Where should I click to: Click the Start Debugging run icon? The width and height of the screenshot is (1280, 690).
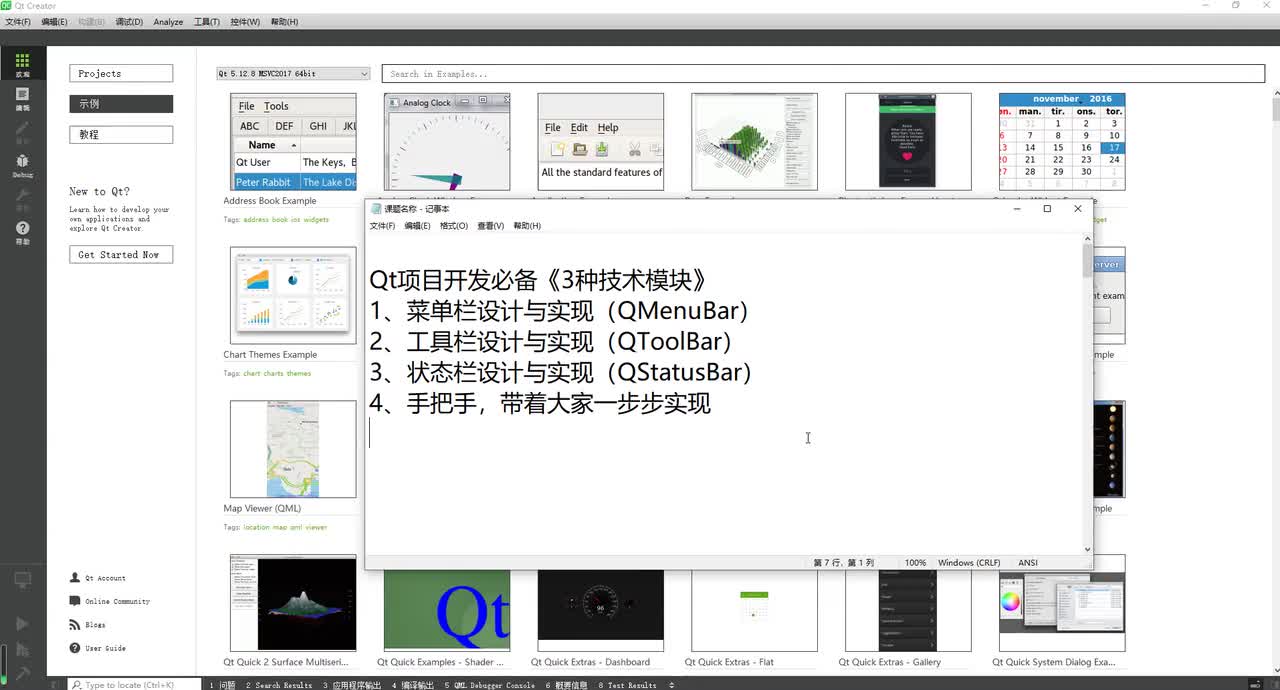22,649
